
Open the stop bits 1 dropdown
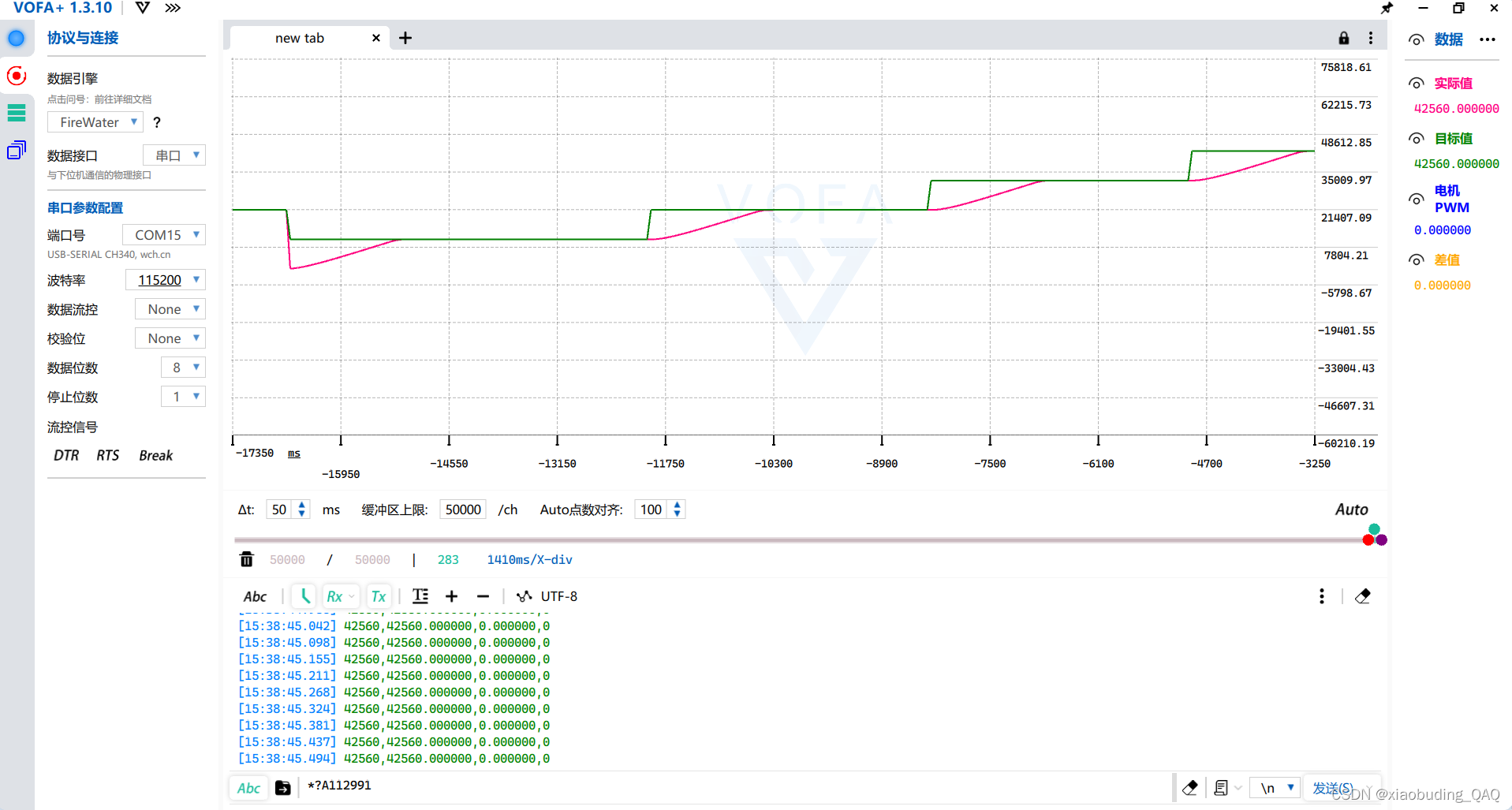tap(184, 397)
